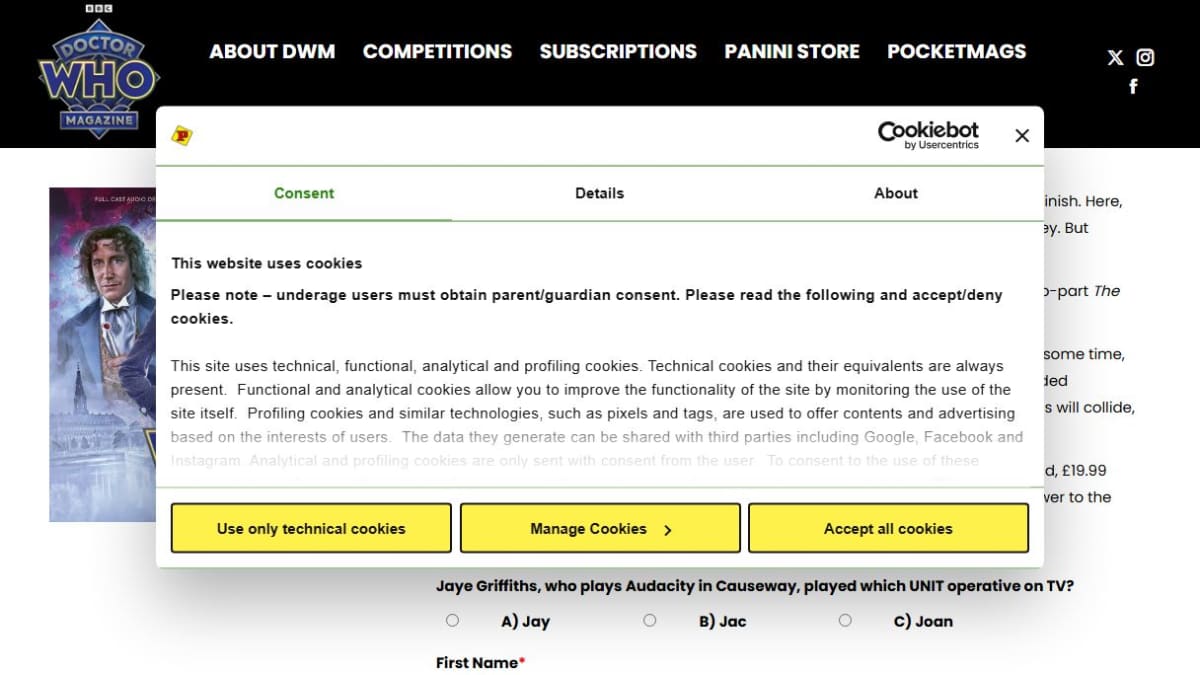Screen dimensions: 1200x675
Task: Close the cookie consent dialog
Action: coord(1022,136)
